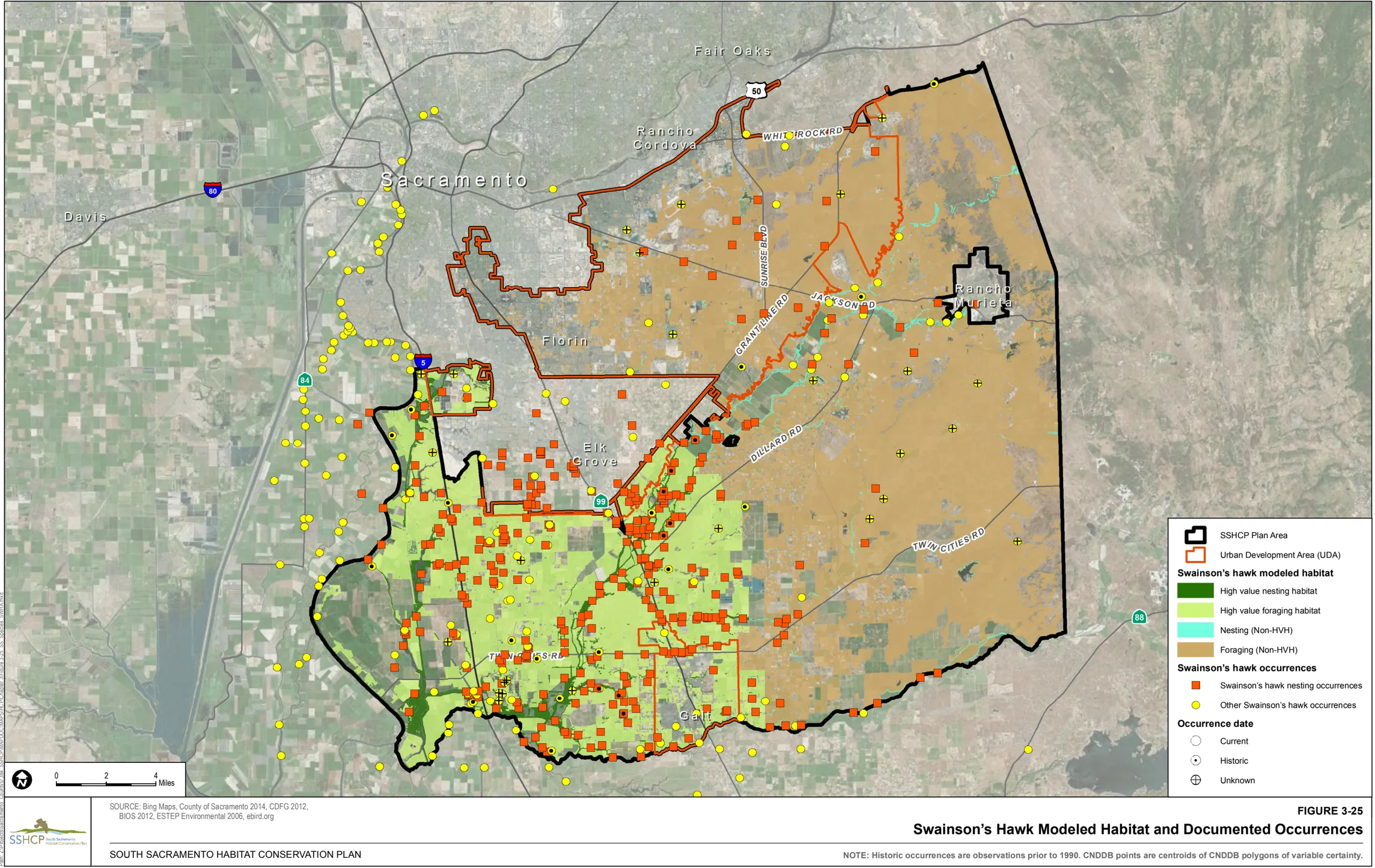Screen dimensions: 1375x868
Task: Click 'High value foraging habitat' legend text
Action: [1270, 611]
